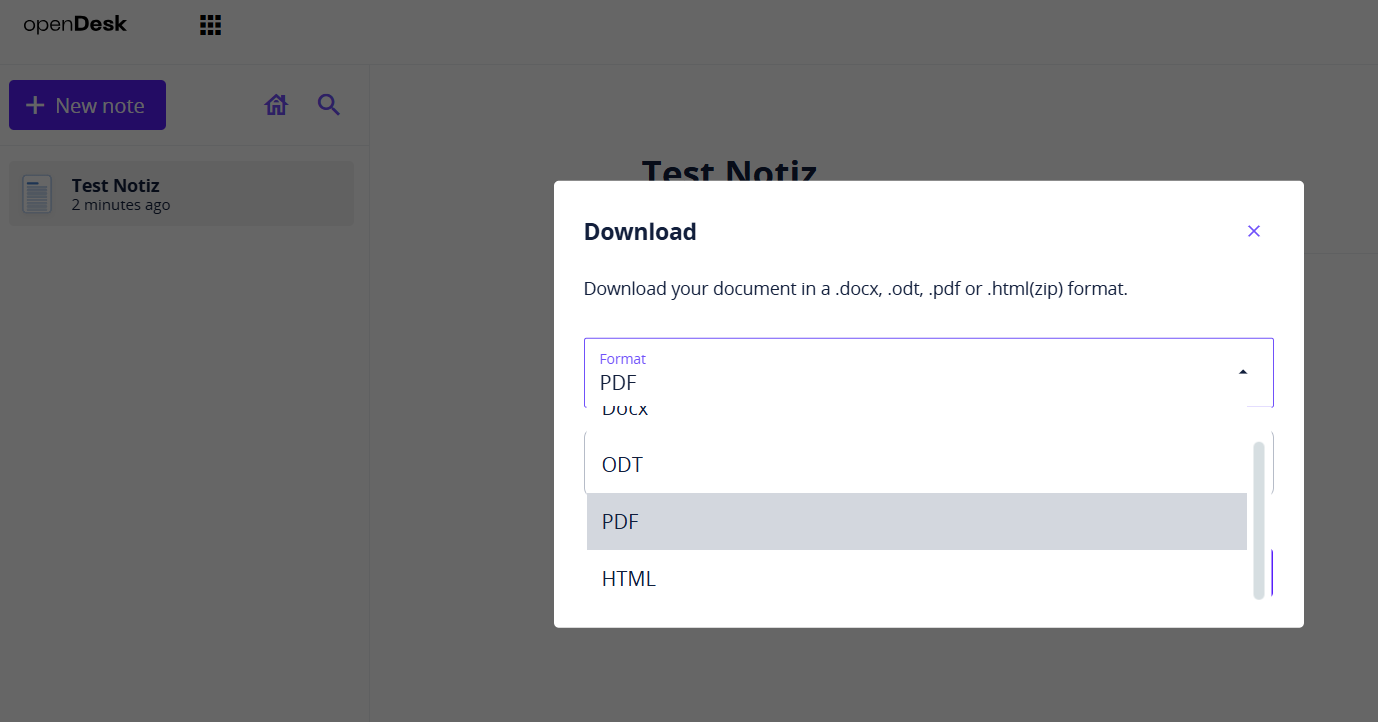This screenshot has height=722, width=1378.
Task: Click the Download dialog heading
Action: pos(639,231)
